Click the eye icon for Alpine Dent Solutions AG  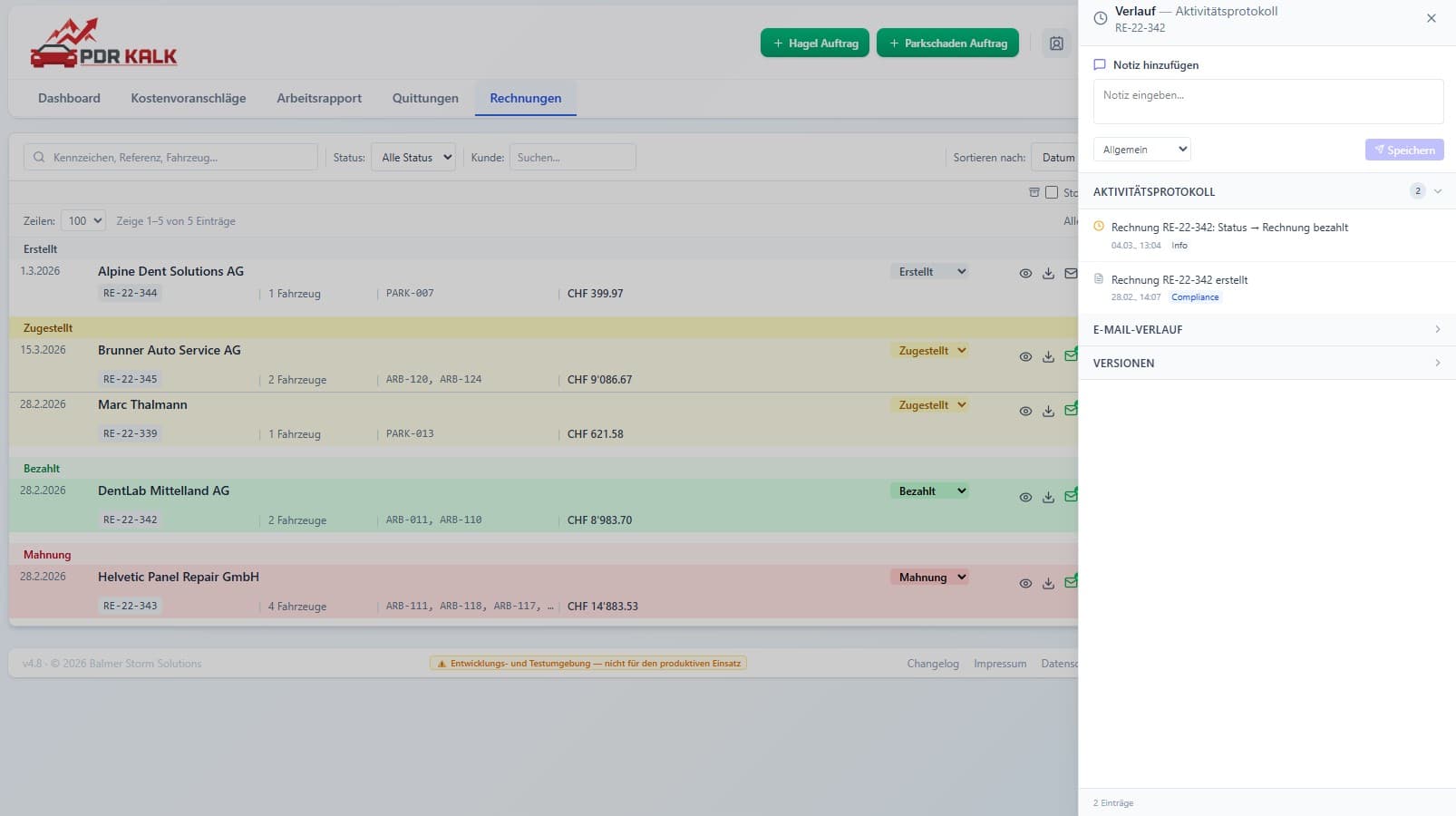[1025, 274]
